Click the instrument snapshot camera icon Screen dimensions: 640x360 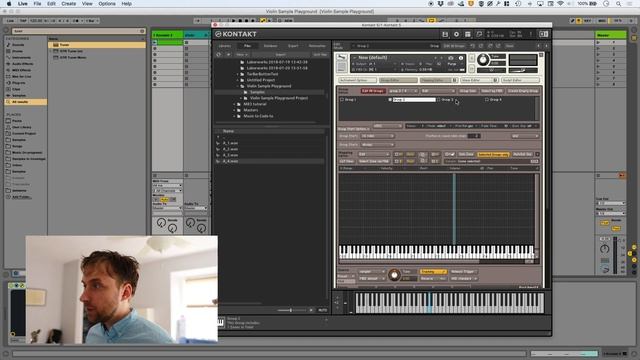coord(451,58)
